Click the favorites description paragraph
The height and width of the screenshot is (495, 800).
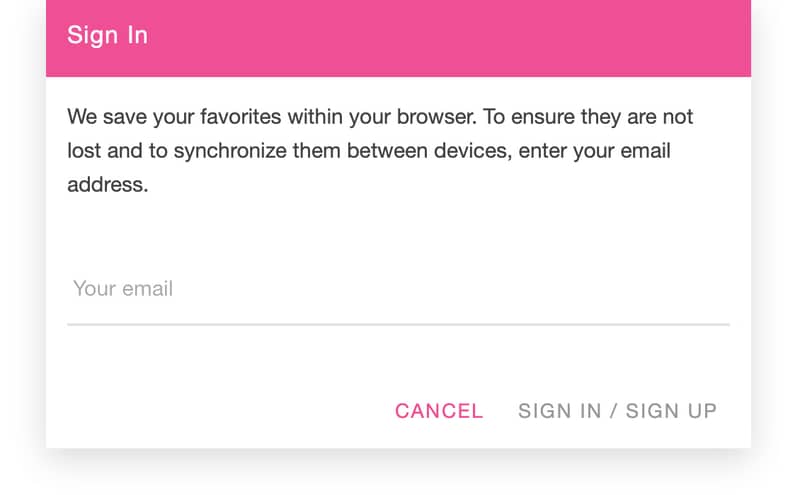click(x=380, y=151)
